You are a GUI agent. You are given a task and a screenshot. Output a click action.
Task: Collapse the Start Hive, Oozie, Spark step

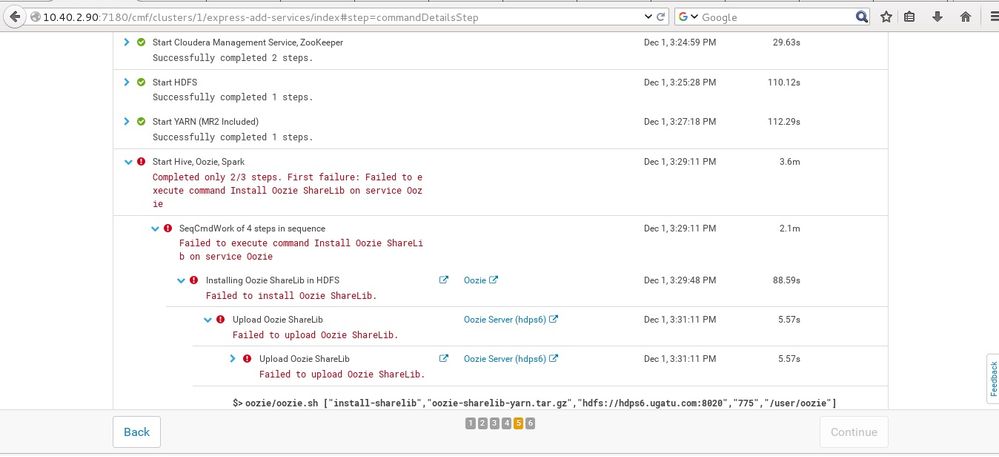click(x=128, y=162)
